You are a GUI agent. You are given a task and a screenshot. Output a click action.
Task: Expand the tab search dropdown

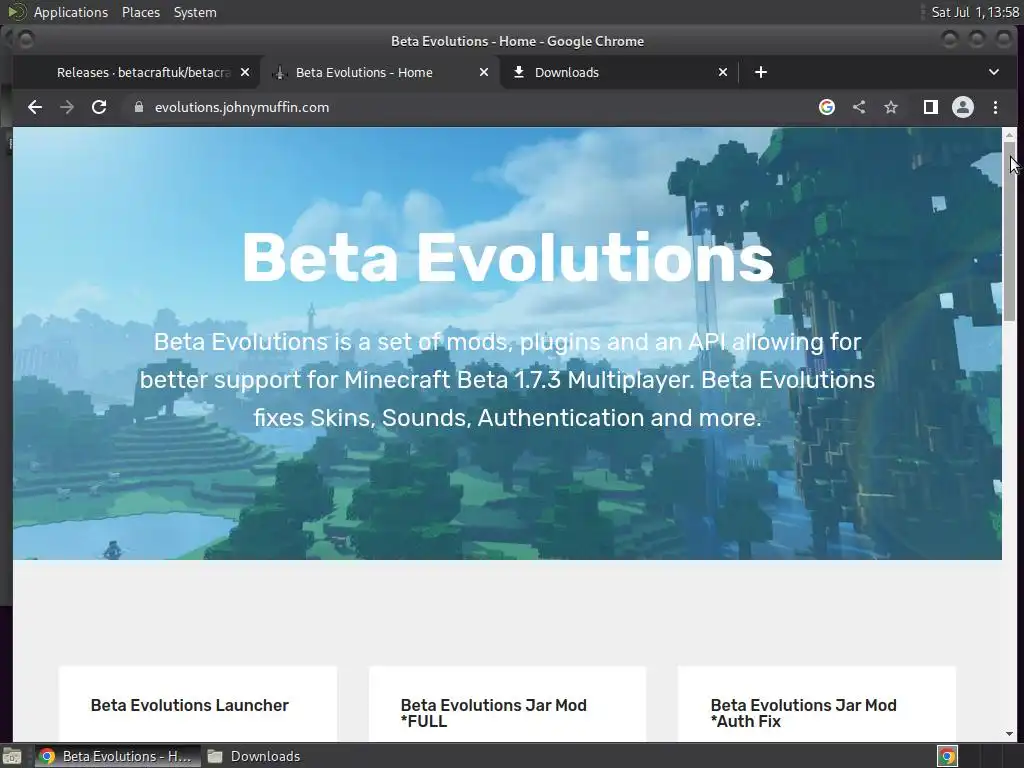point(994,72)
